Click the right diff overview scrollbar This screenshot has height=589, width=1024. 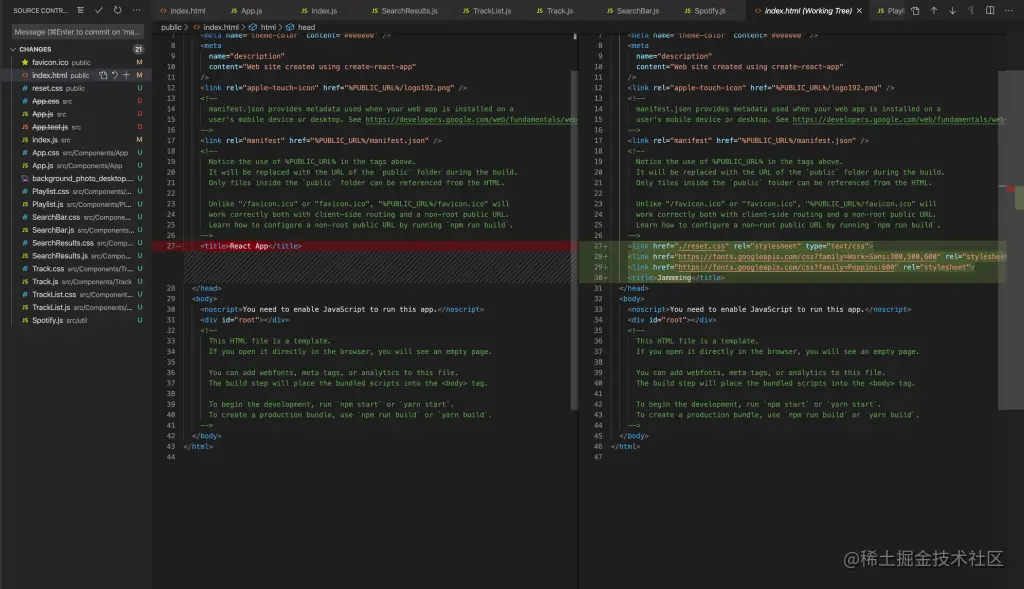coord(1011,240)
